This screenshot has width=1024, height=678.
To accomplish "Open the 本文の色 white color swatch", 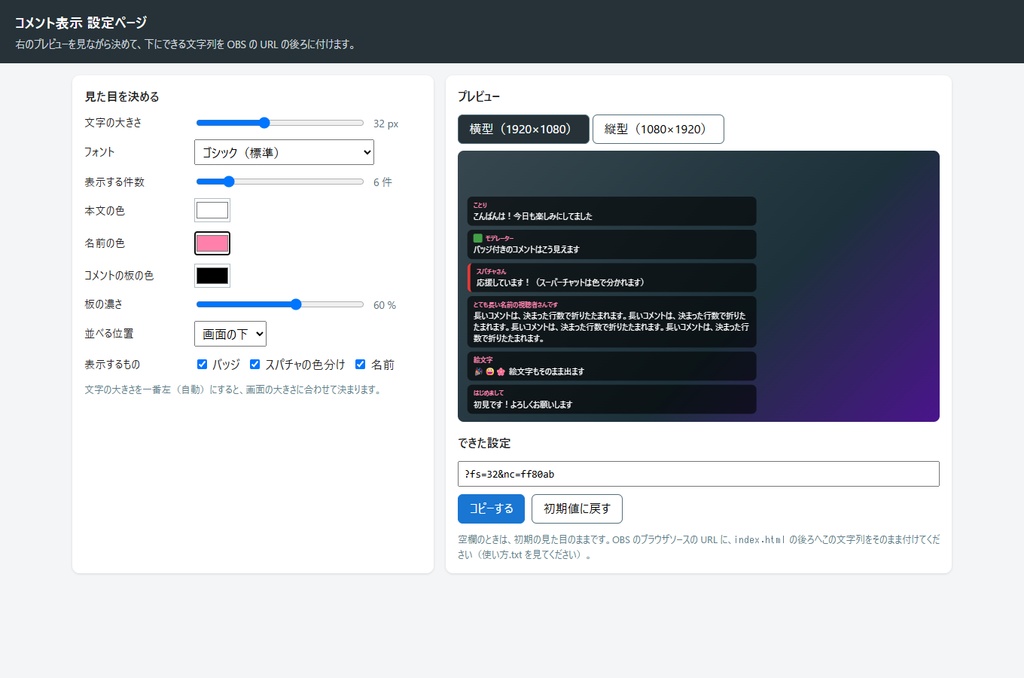I will click(212, 210).
